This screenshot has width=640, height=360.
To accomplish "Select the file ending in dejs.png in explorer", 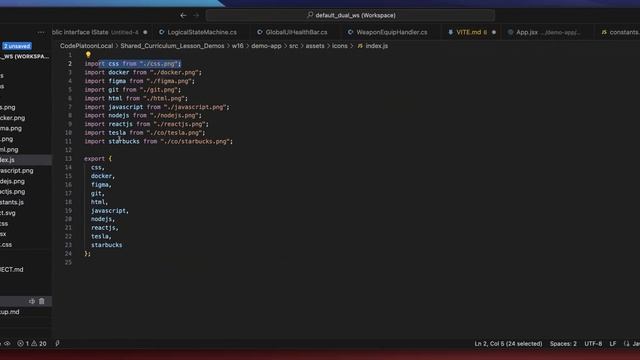I will pos(26,181).
